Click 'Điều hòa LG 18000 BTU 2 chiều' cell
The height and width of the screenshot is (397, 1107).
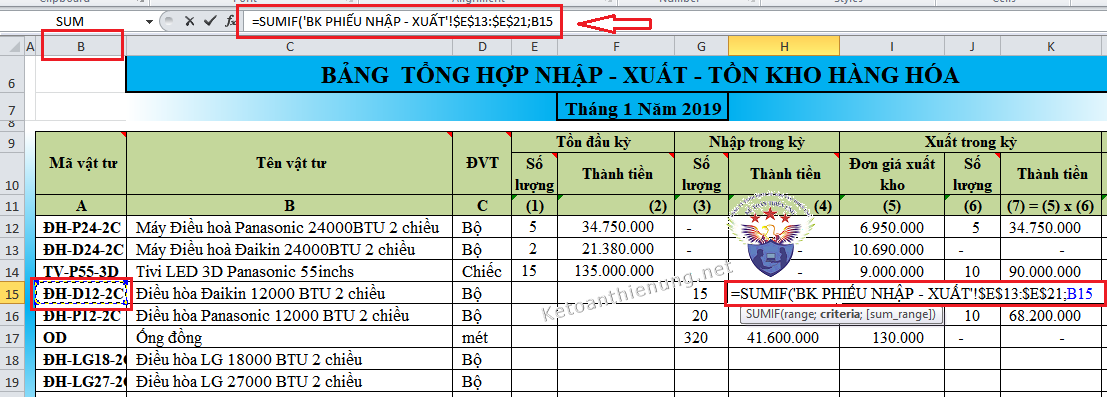(x=289, y=360)
